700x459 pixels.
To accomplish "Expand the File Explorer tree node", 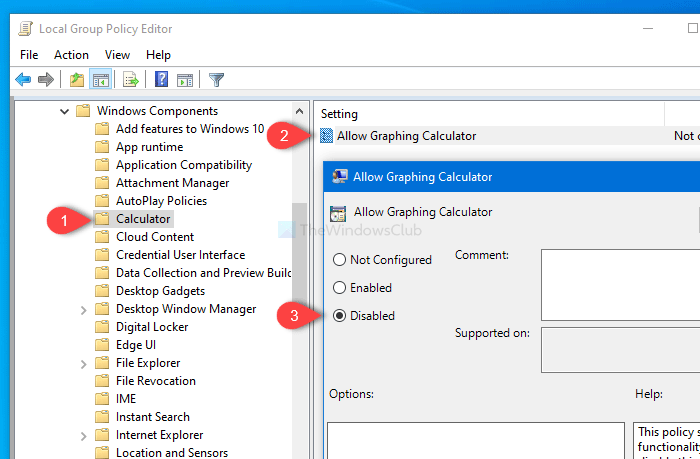I will [83, 363].
